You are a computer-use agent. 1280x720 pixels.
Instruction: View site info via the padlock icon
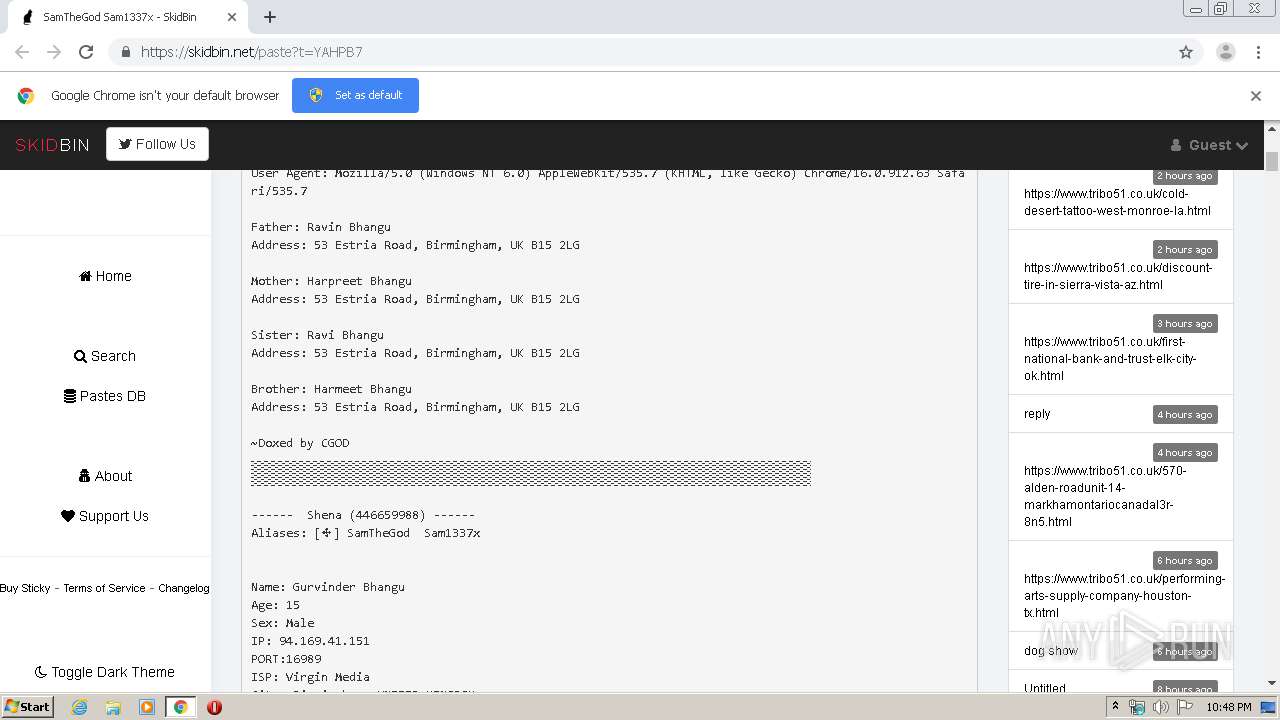[125, 52]
